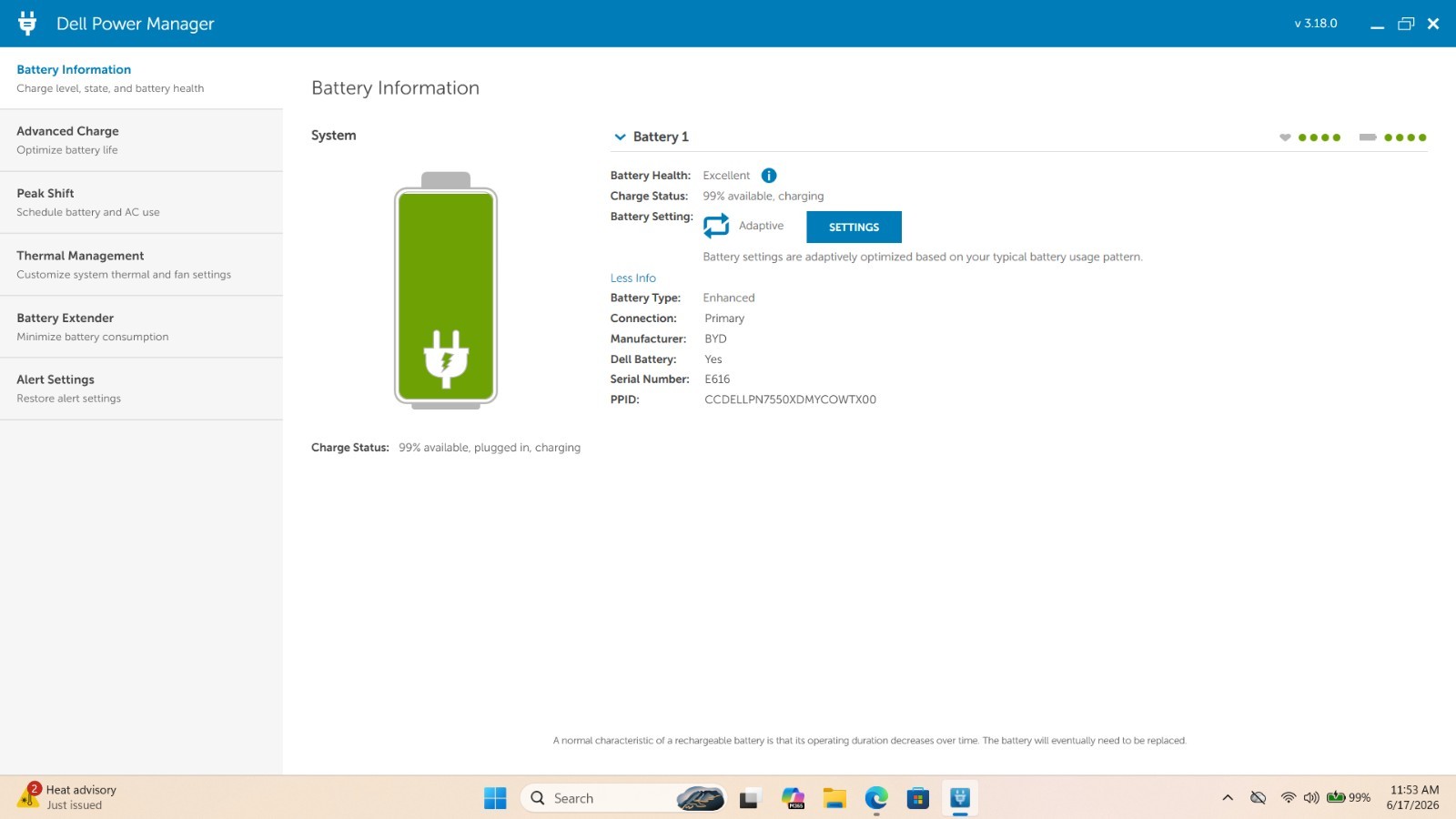Click '99% available, plugged in, charging' text
Image resolution: width=1456 pixels, height=819 pixels.
click(490, 448)
